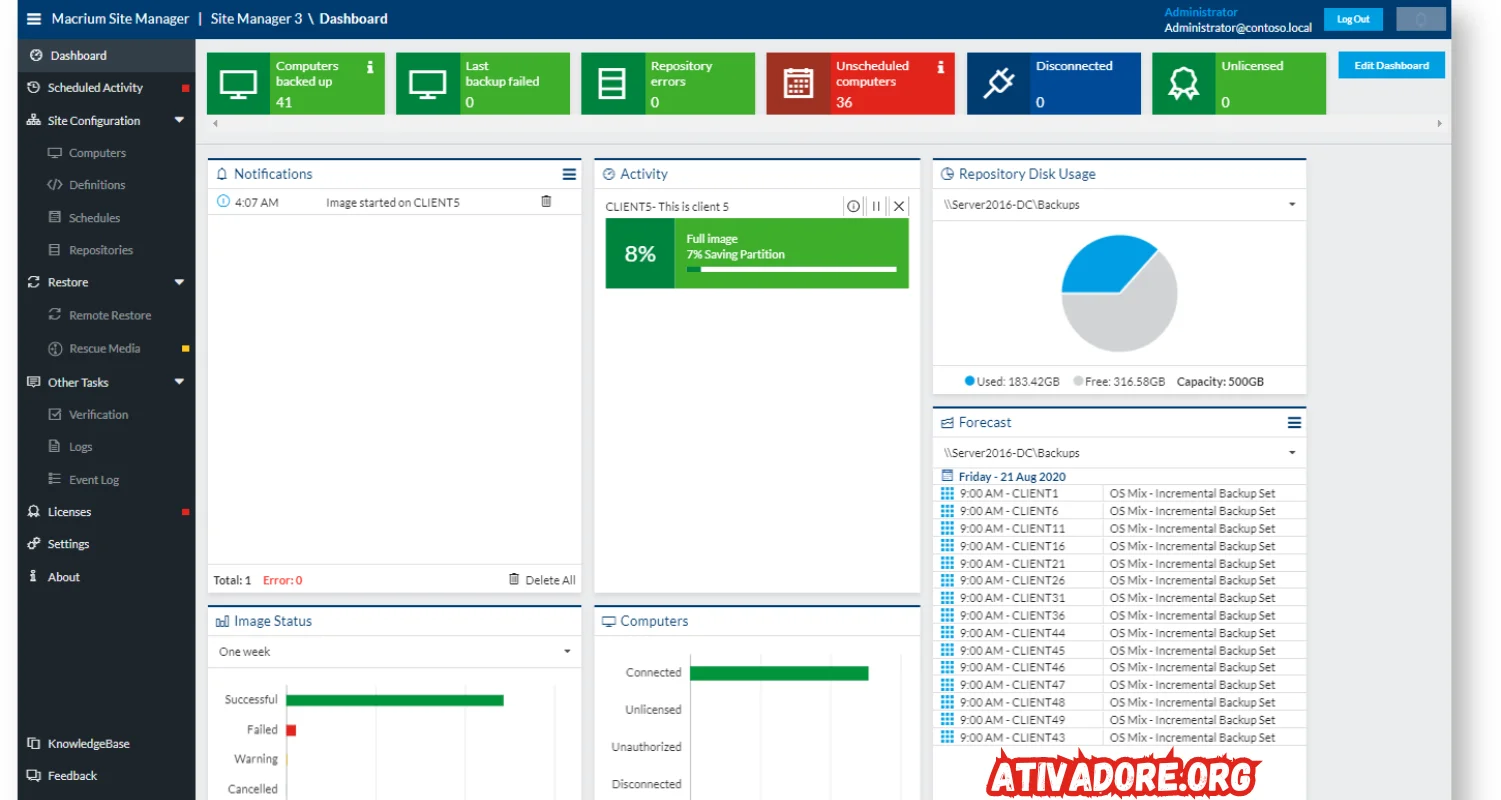
Task: Click the Full image progress bar
Action: pos(791,269)
